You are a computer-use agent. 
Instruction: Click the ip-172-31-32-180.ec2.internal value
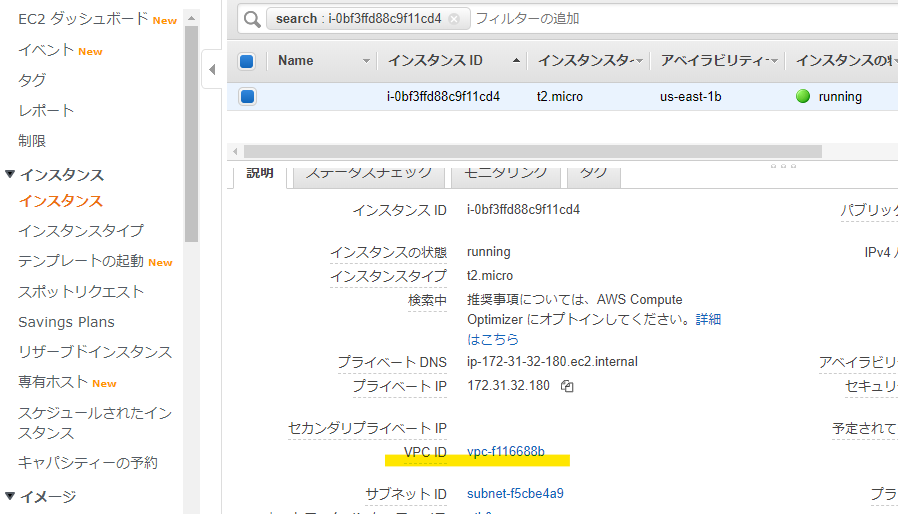tap(552, 362)
